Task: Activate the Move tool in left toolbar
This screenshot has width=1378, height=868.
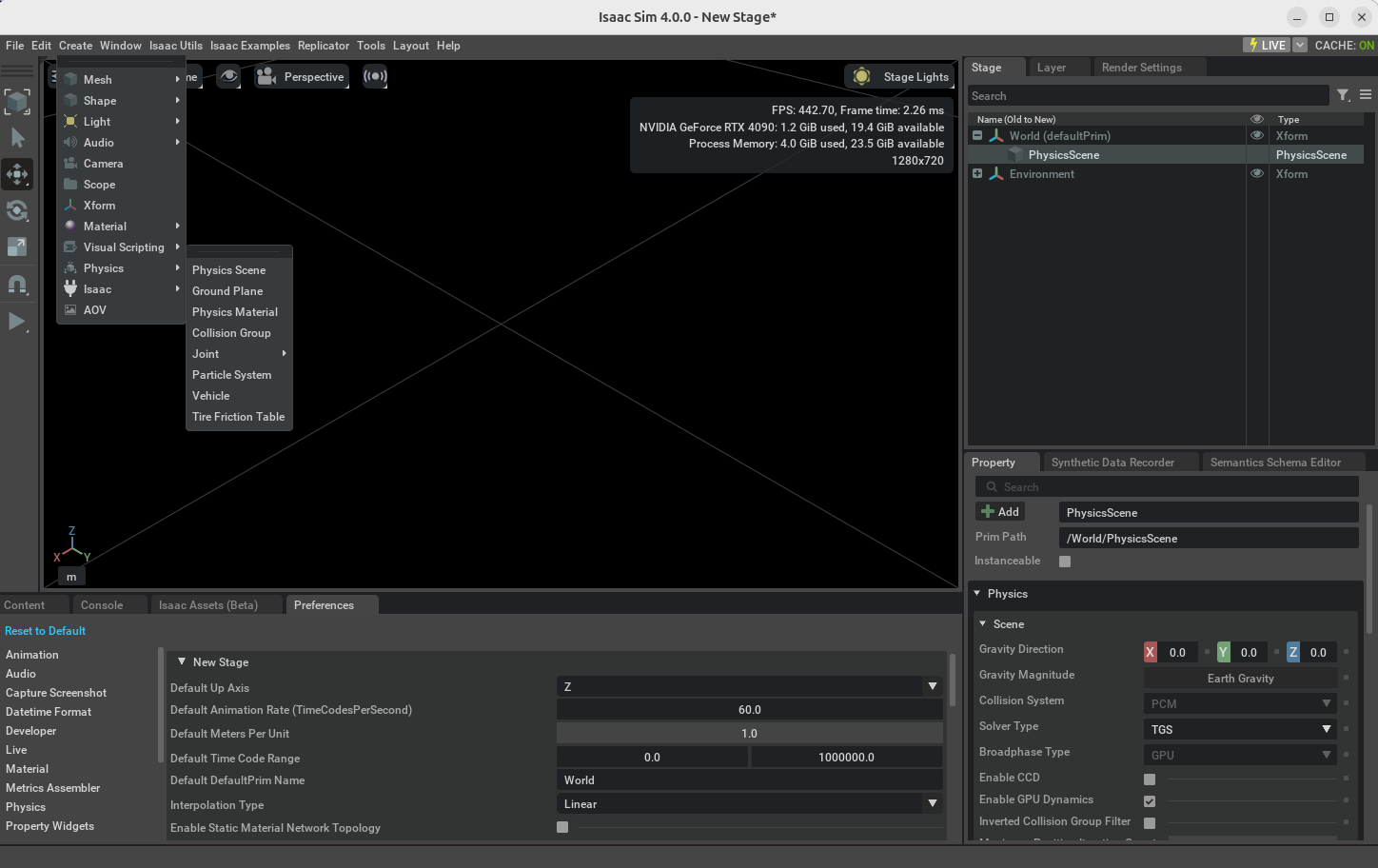Action: [x=17, y=174]
